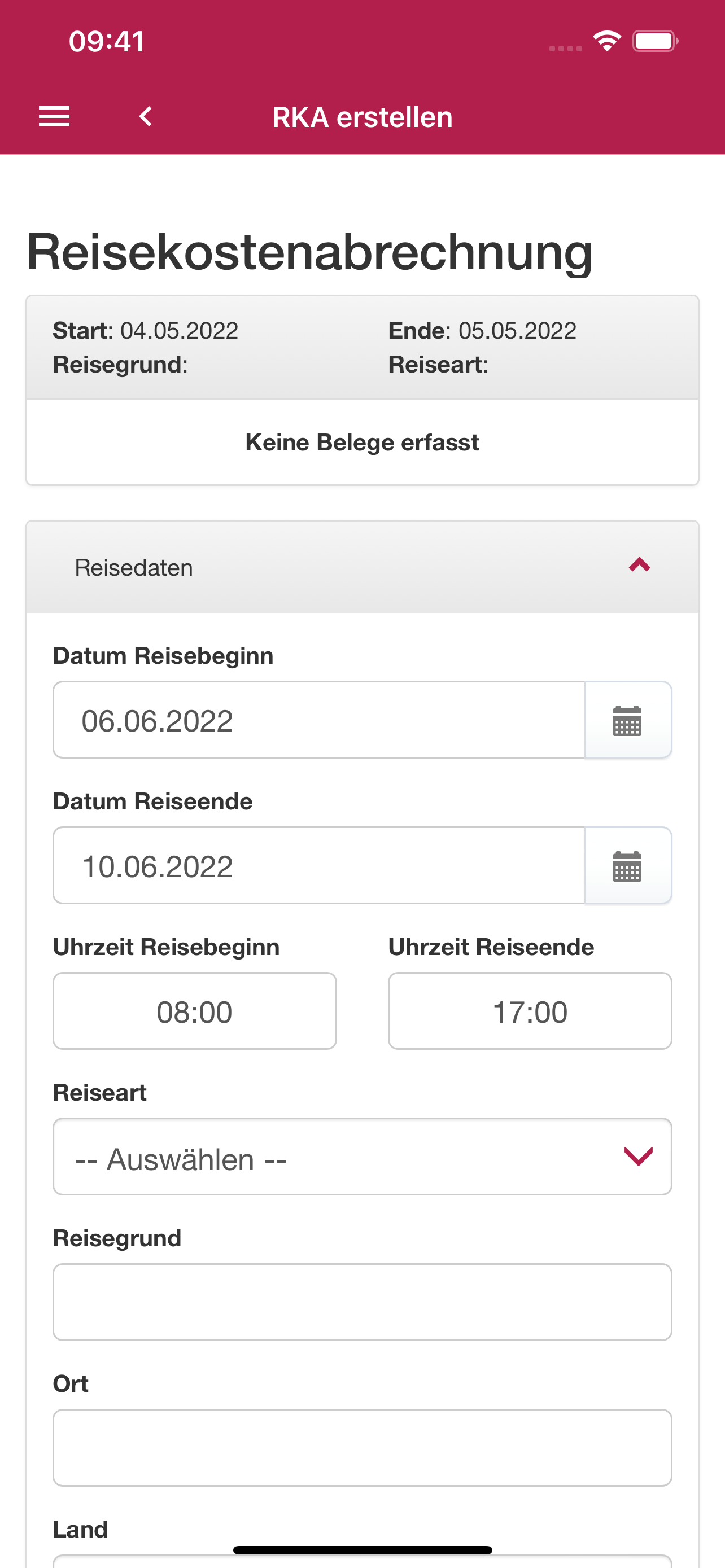
Task: Tap the Start 04.05.2022 summary entry
Action: coord(146,331)
